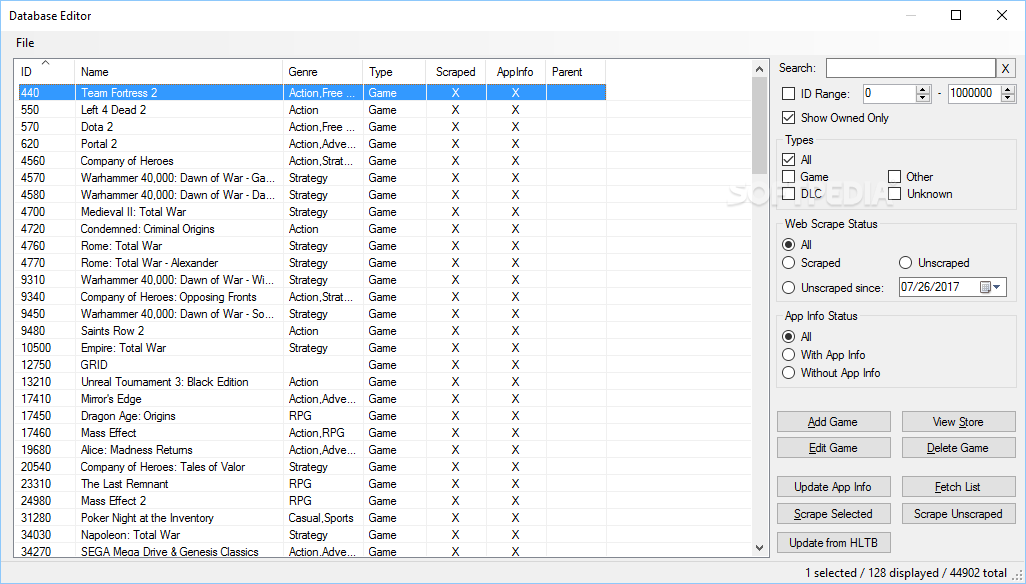Select Napoleon: Total War row
Viewport: 1026px width, 584px height.
[x=311, y=535]
